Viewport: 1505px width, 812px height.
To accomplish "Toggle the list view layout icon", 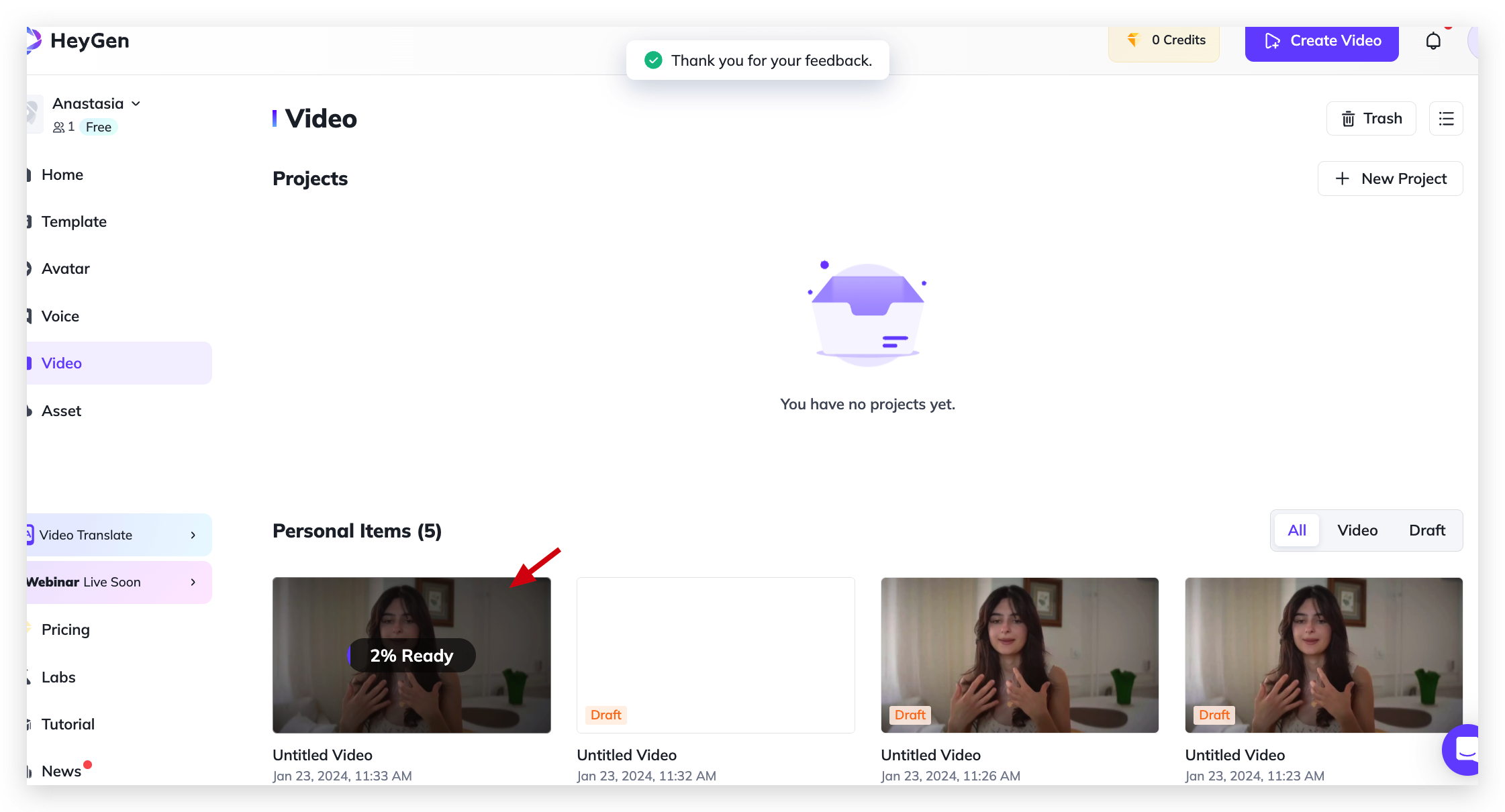I will point(1446,119).
